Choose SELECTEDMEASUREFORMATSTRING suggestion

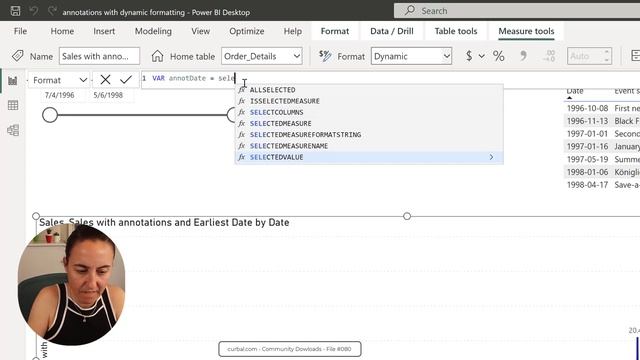369,135
